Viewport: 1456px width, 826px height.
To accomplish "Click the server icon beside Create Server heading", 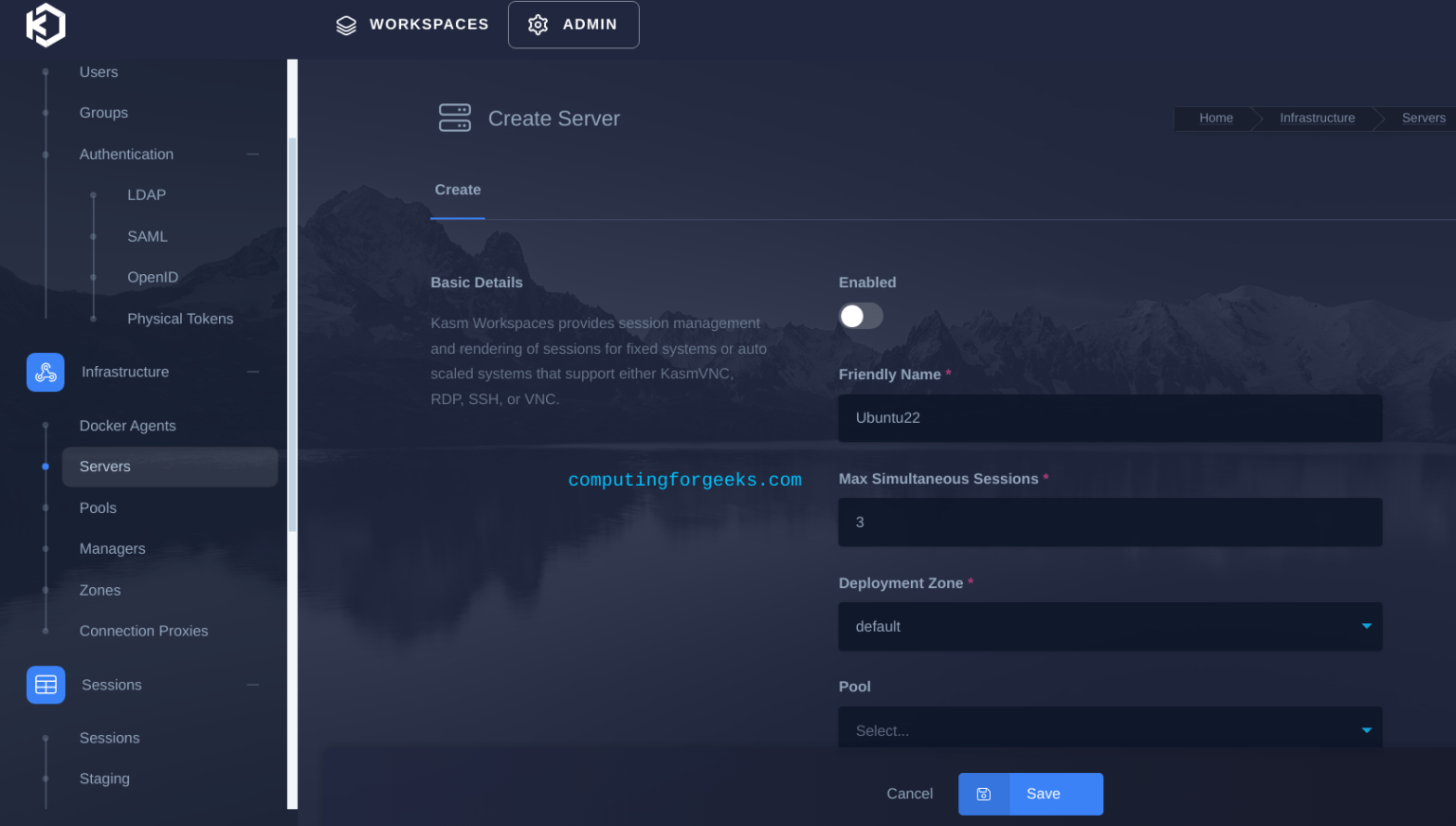I will coord(455,118).
